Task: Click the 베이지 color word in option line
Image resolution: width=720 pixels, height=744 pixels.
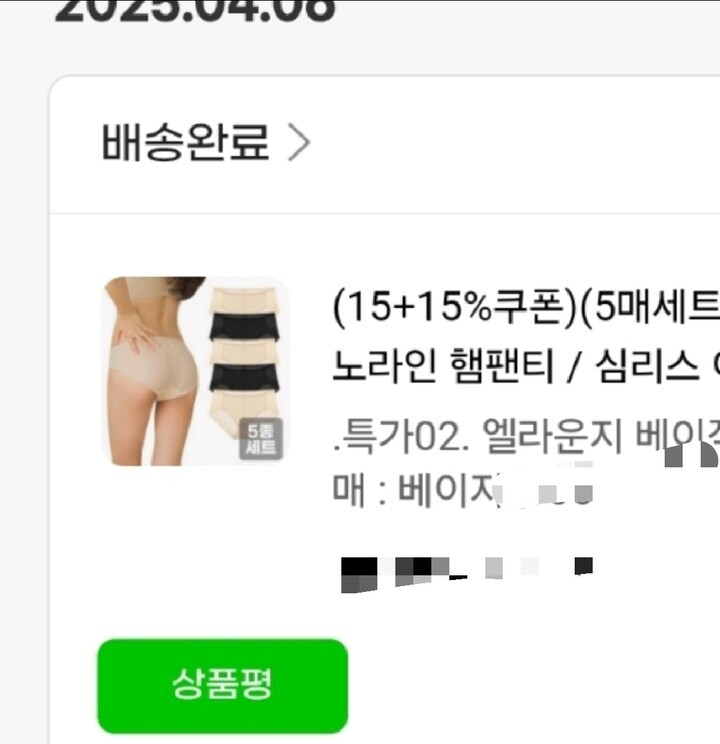Action: (x=446, y=489)
